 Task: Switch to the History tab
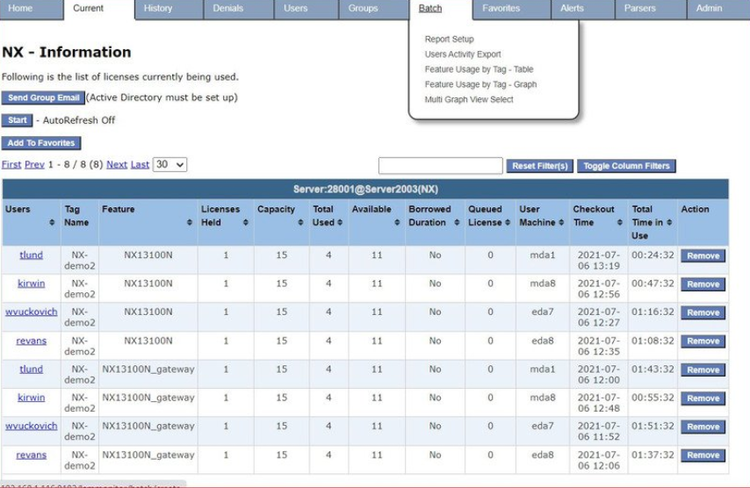(x=157, y=8)
